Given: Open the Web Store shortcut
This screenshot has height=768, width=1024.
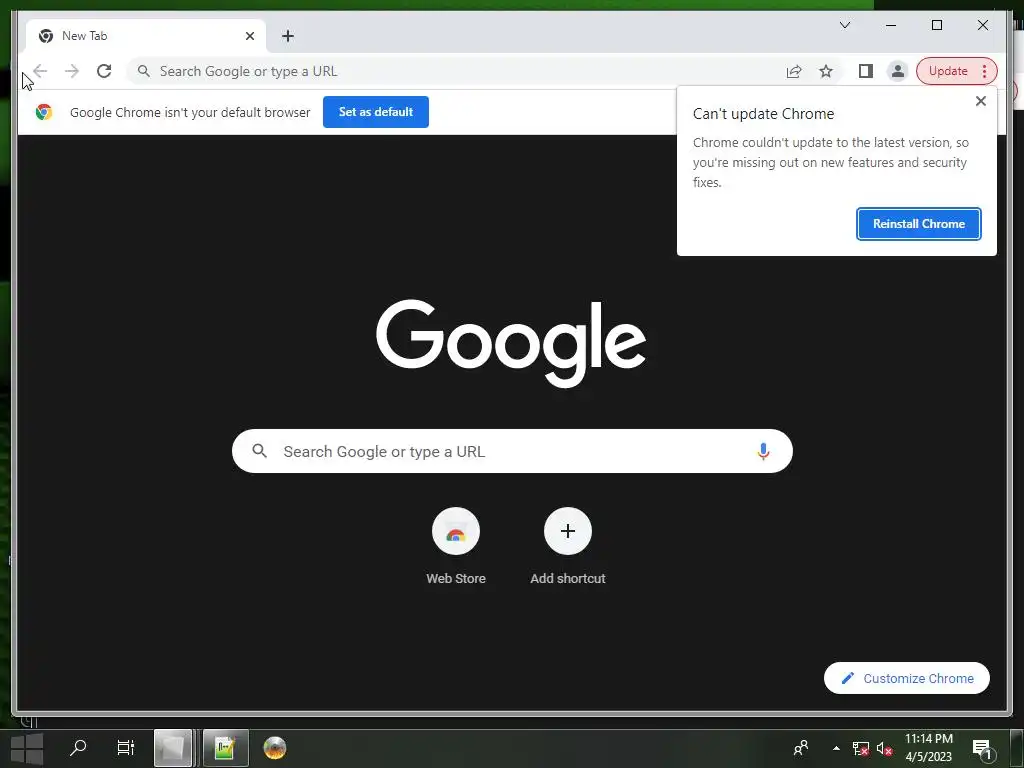Looking at the screenshot, I should coord(456,531).
